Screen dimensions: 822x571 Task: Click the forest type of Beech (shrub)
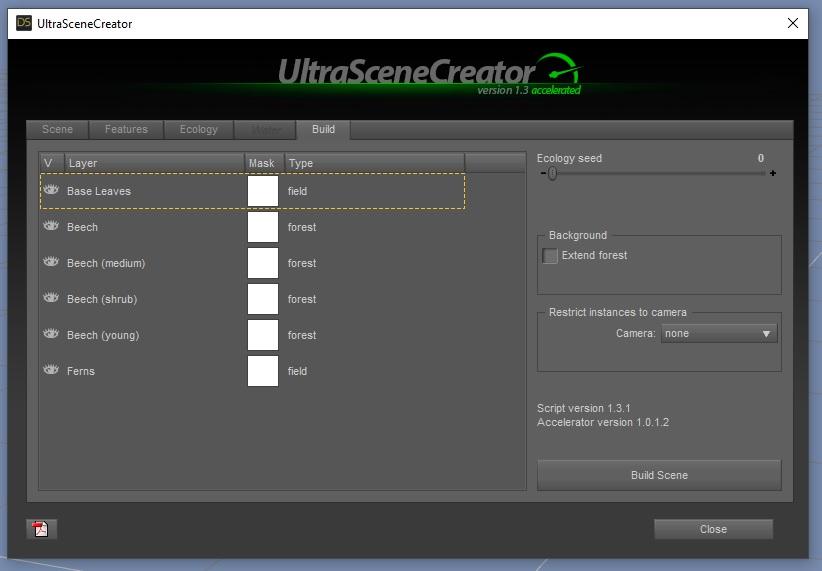(x=302, y=299)
